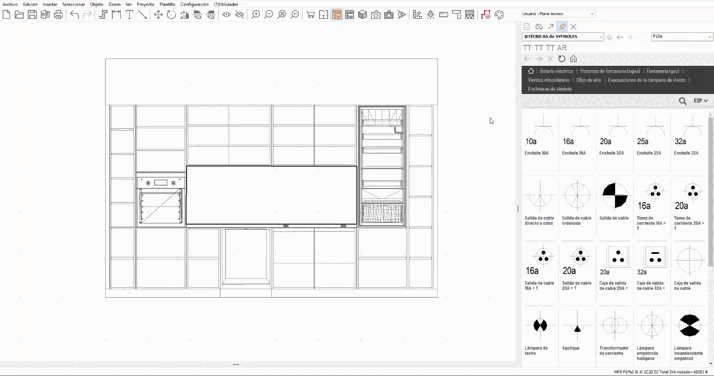This screenshot has width=714, height=376.
Task: Toggle the hide objects crossed-eye icon
Action: click(x=240, y=15)
